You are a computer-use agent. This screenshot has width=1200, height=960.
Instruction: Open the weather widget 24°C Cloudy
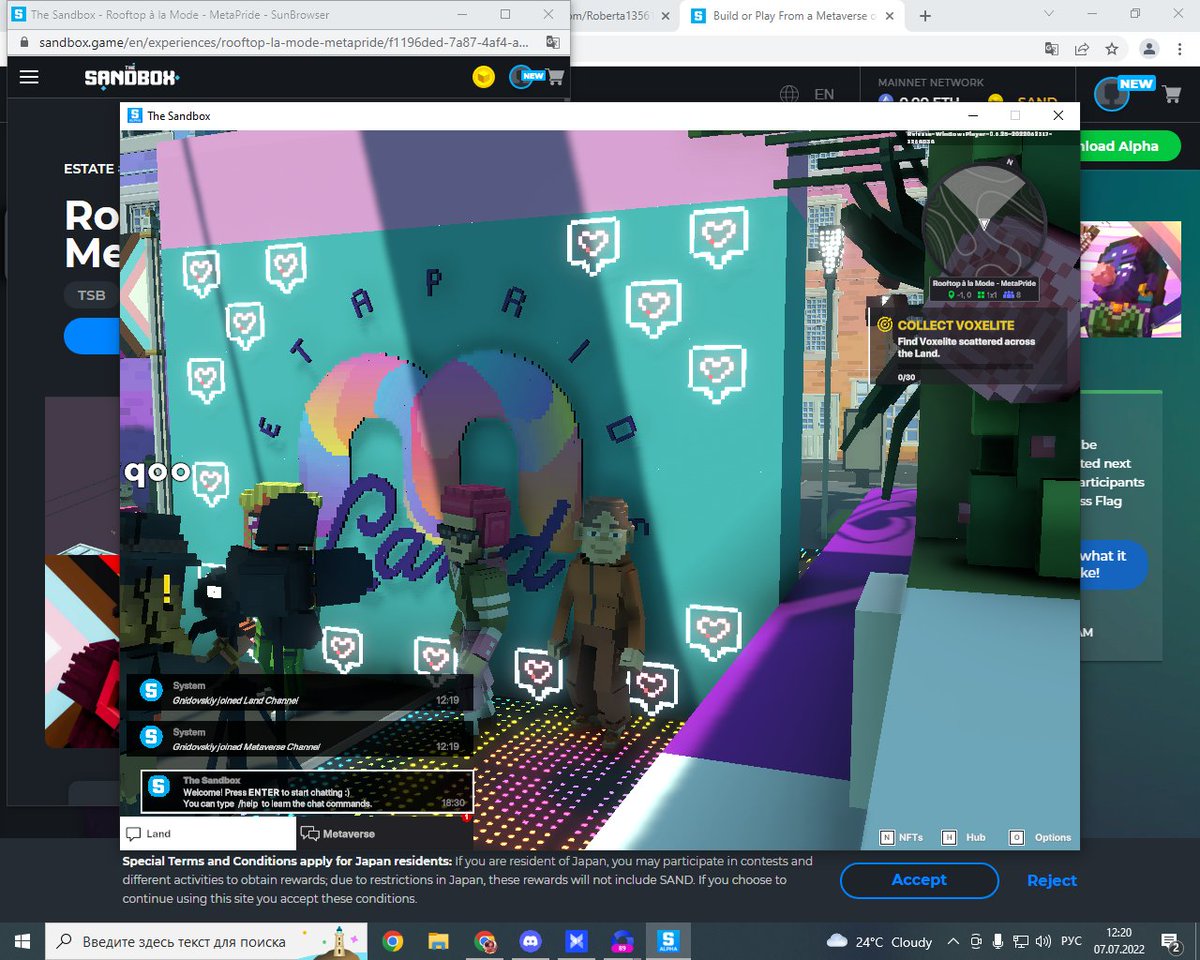pyautogui.click(x=880, y=942)
